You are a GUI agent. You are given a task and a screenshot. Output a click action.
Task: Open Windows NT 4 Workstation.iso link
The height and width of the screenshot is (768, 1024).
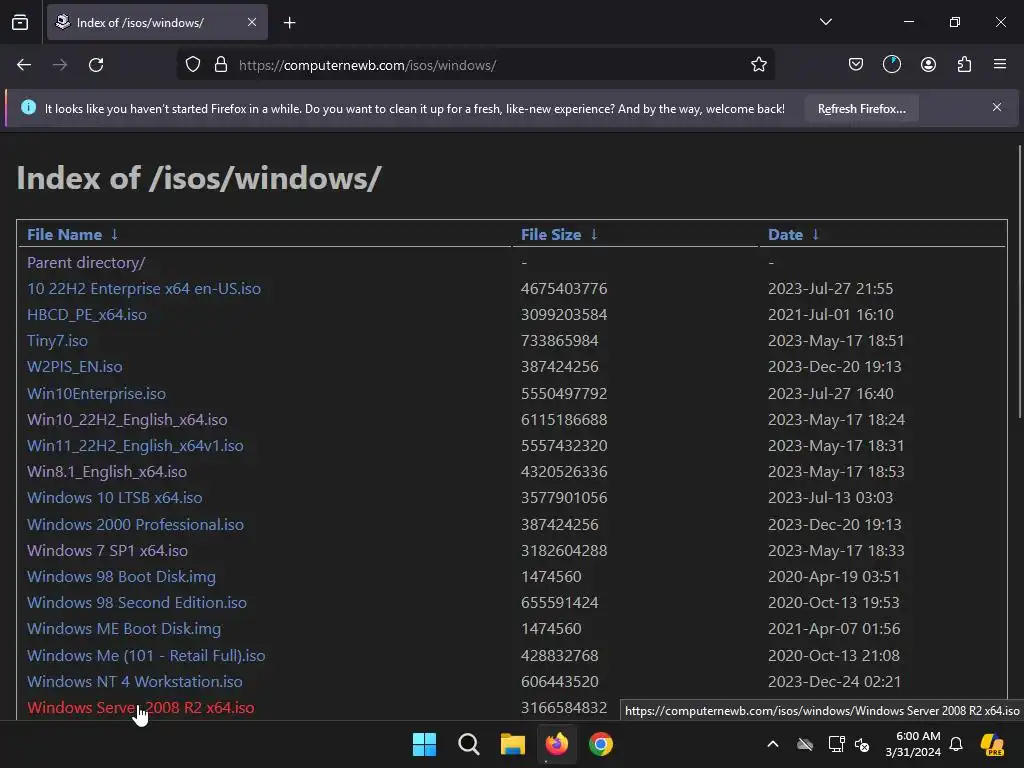[x=135, y=682]
